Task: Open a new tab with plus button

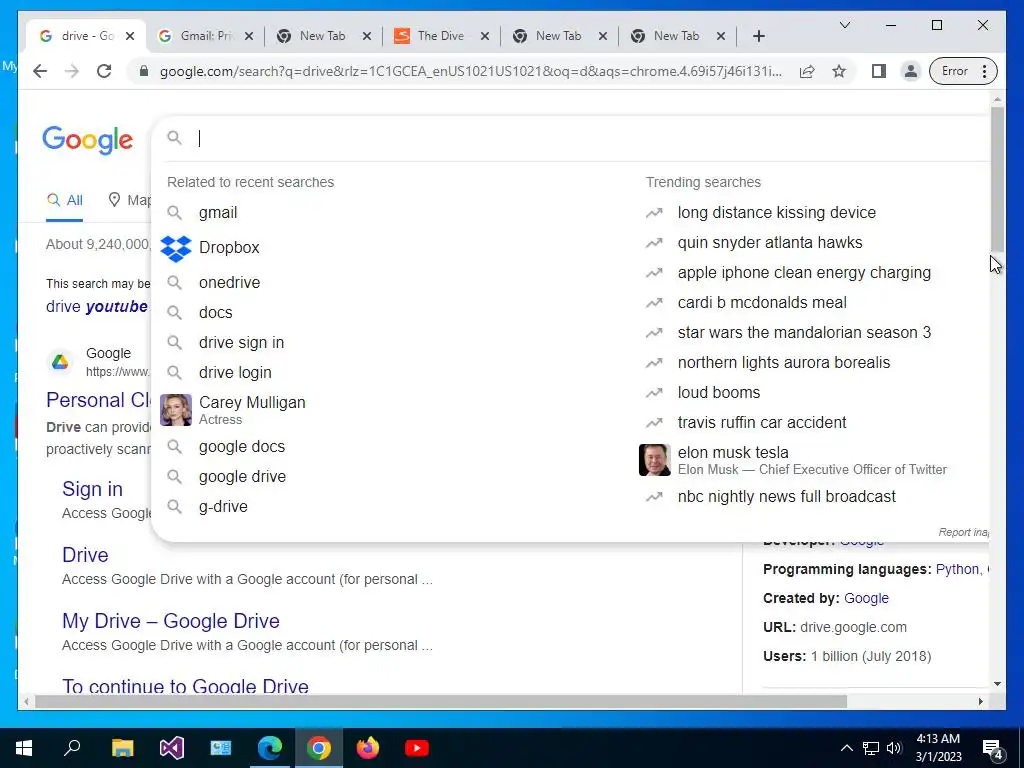Action: pyautogui.click(x=758, y=36)
